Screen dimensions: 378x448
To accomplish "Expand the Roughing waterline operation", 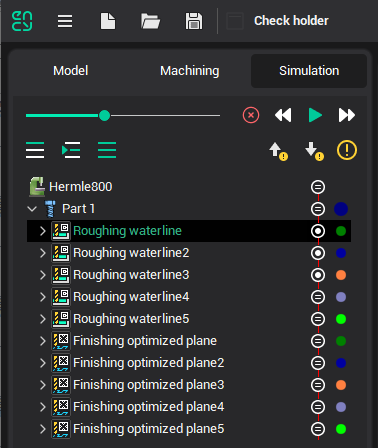I will (x=43, y=231).
